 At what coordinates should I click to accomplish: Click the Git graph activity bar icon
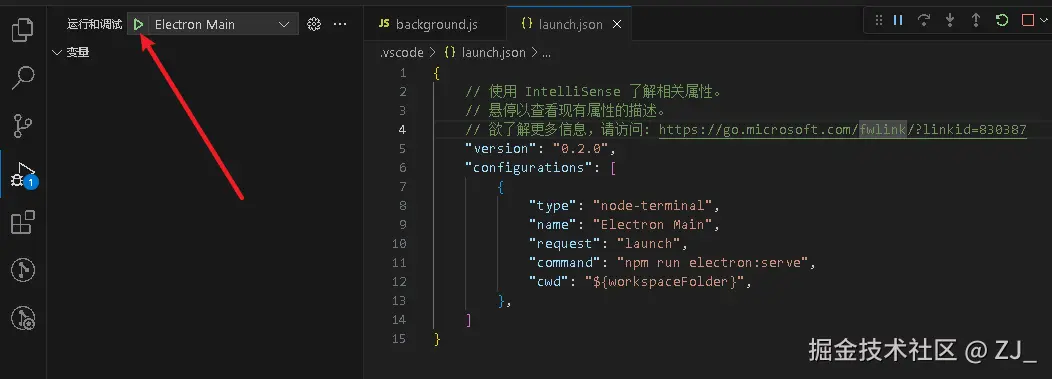pyautogui.click(x=23, y=270)
